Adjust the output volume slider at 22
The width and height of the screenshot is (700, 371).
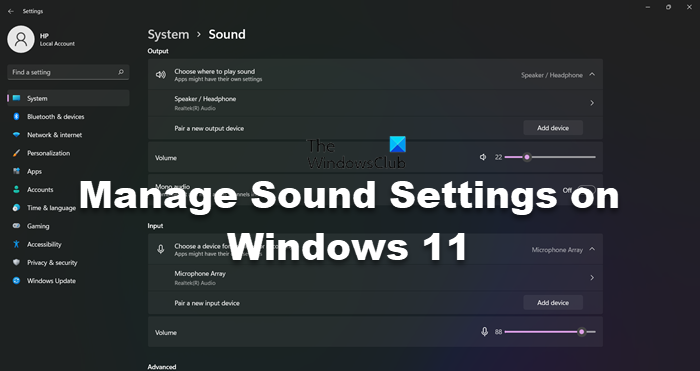pos(527,157)
